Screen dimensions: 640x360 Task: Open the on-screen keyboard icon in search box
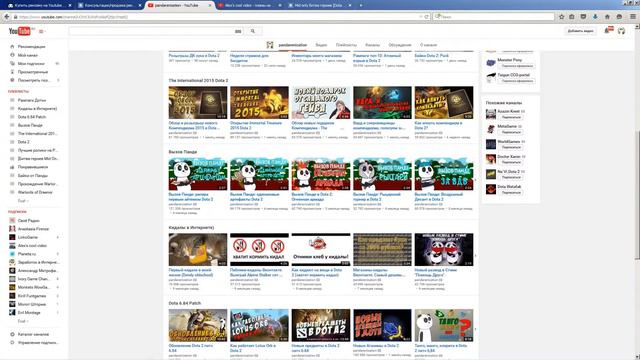click(x=238, y=31)
